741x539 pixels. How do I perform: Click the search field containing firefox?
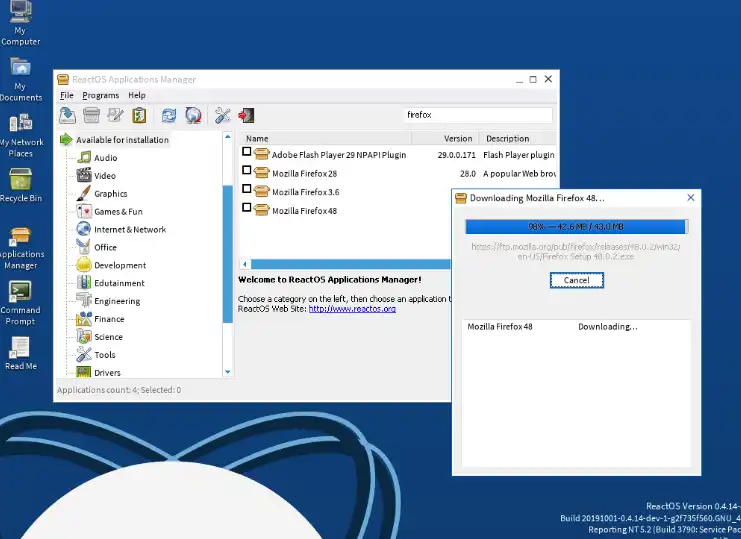(x=477, y=115)
